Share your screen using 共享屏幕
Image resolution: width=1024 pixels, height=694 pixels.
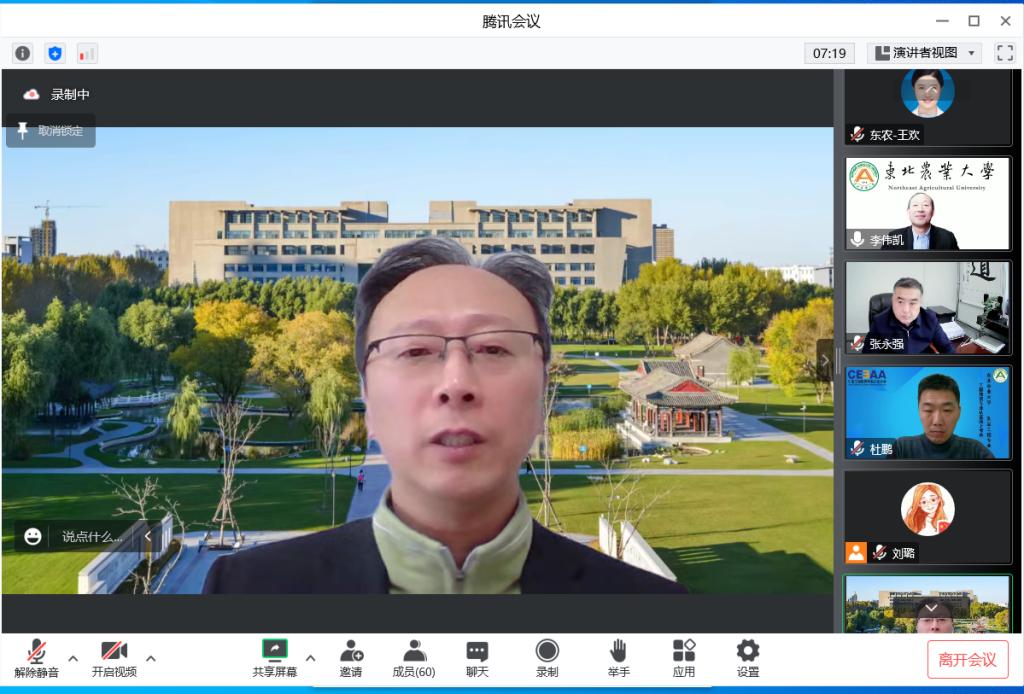click(x=274, y=657)
